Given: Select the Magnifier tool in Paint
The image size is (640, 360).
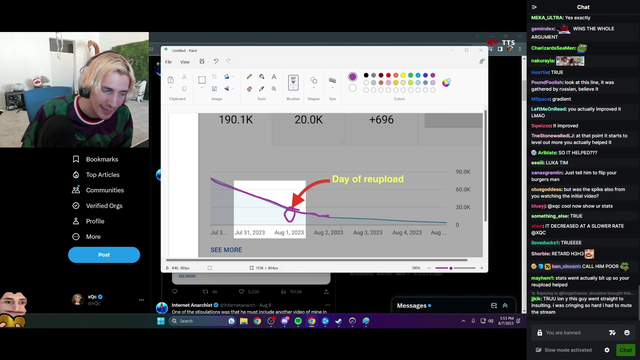Looking at the screenshot, I should [274, 89].
